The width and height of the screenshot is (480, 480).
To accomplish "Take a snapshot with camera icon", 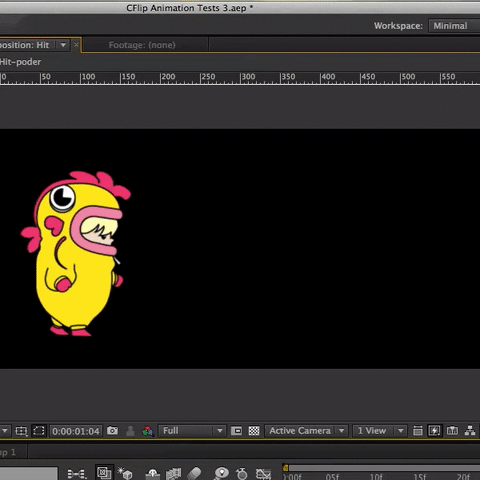I will 113,431.
